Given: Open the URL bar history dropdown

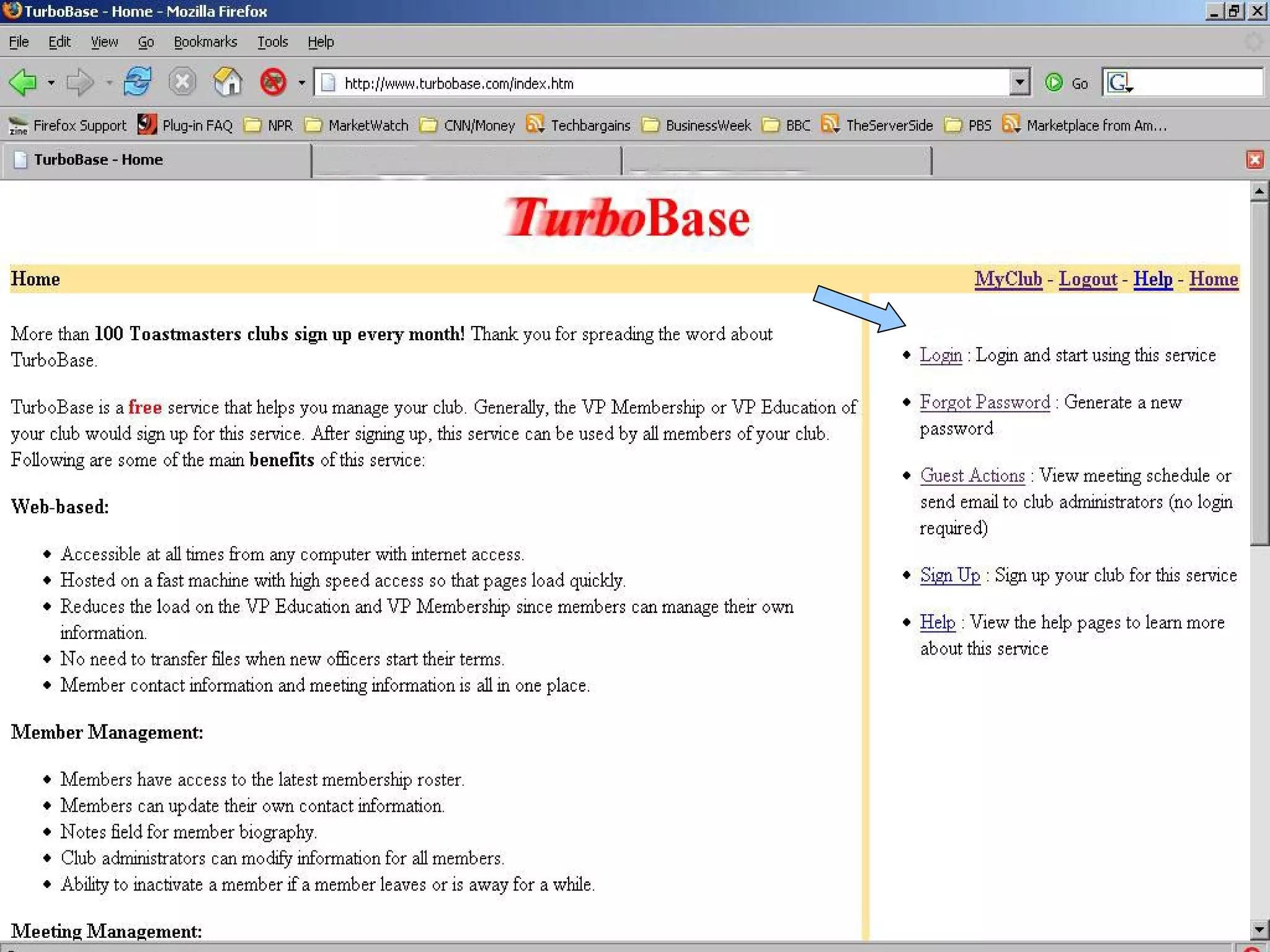Looking at the screenshot, I should pos(1019,82).
